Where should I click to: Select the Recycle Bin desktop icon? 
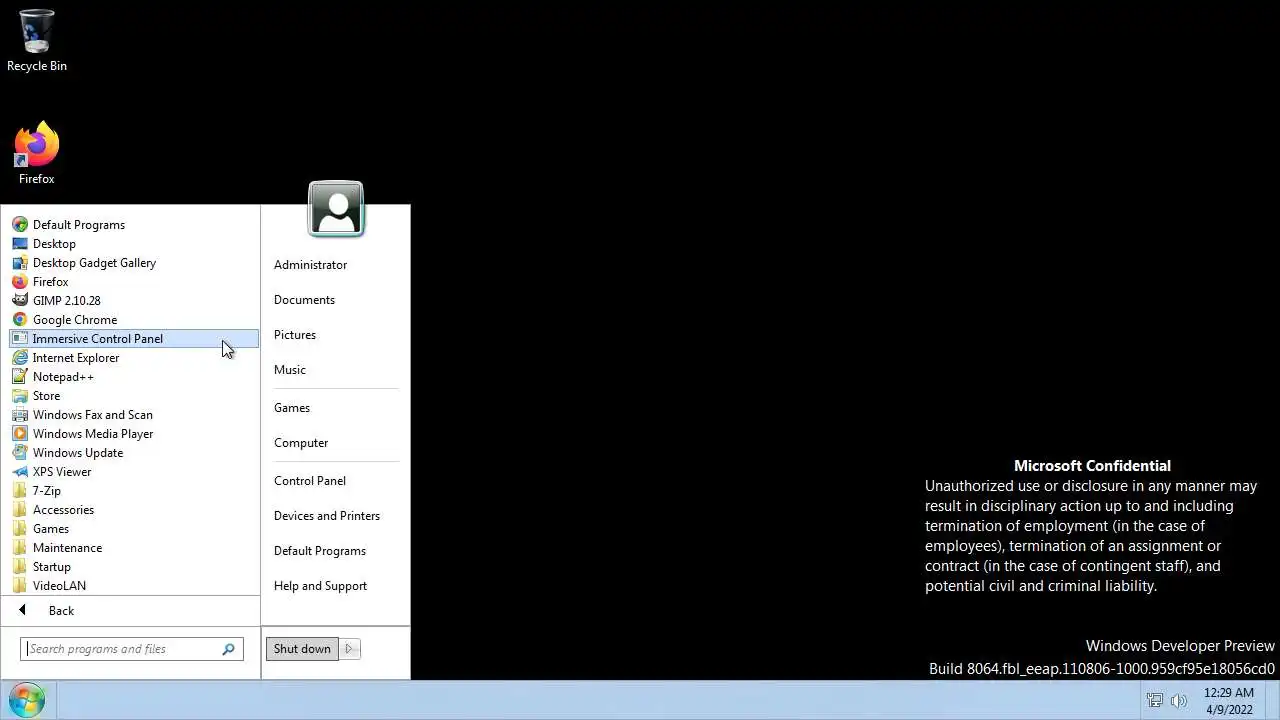(37, 32)
